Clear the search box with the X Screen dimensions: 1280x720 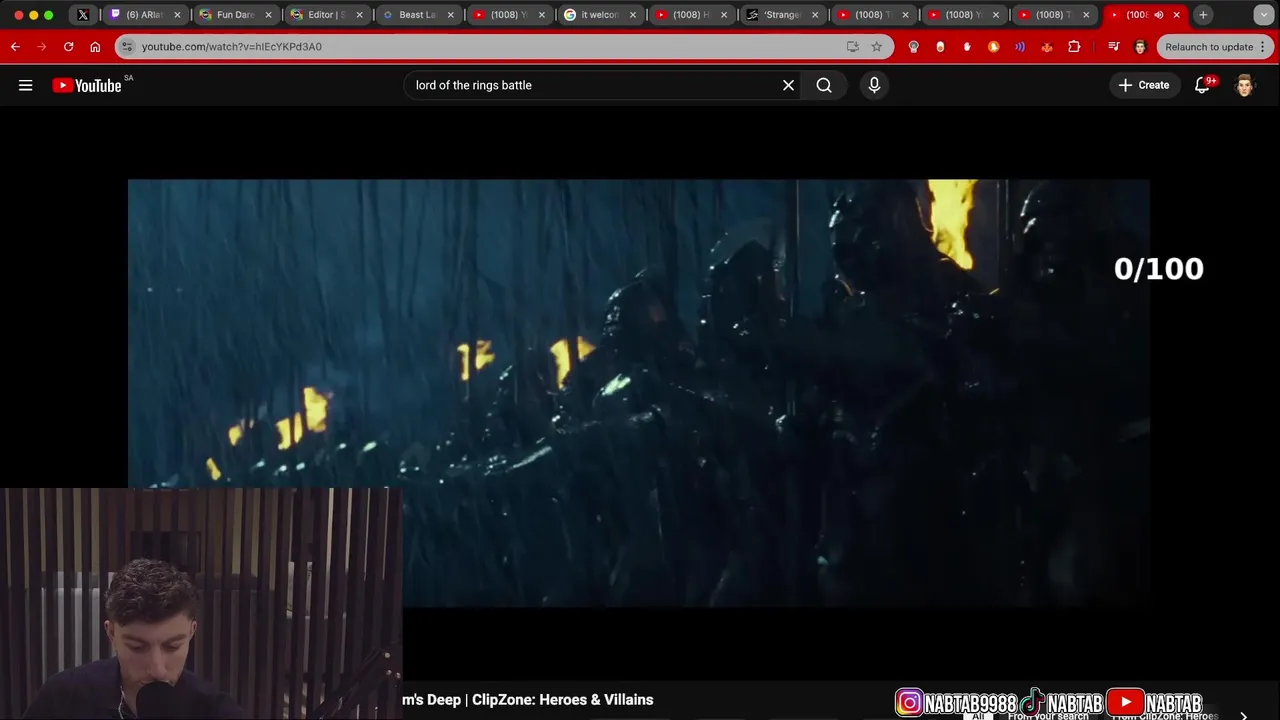(x=788, y=85)
